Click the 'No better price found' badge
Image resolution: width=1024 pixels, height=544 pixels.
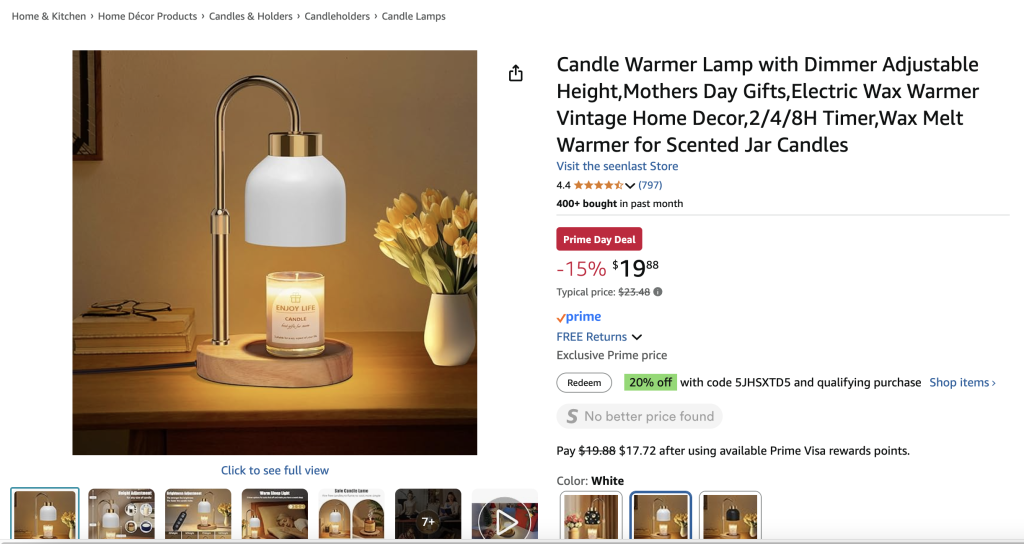639,416
